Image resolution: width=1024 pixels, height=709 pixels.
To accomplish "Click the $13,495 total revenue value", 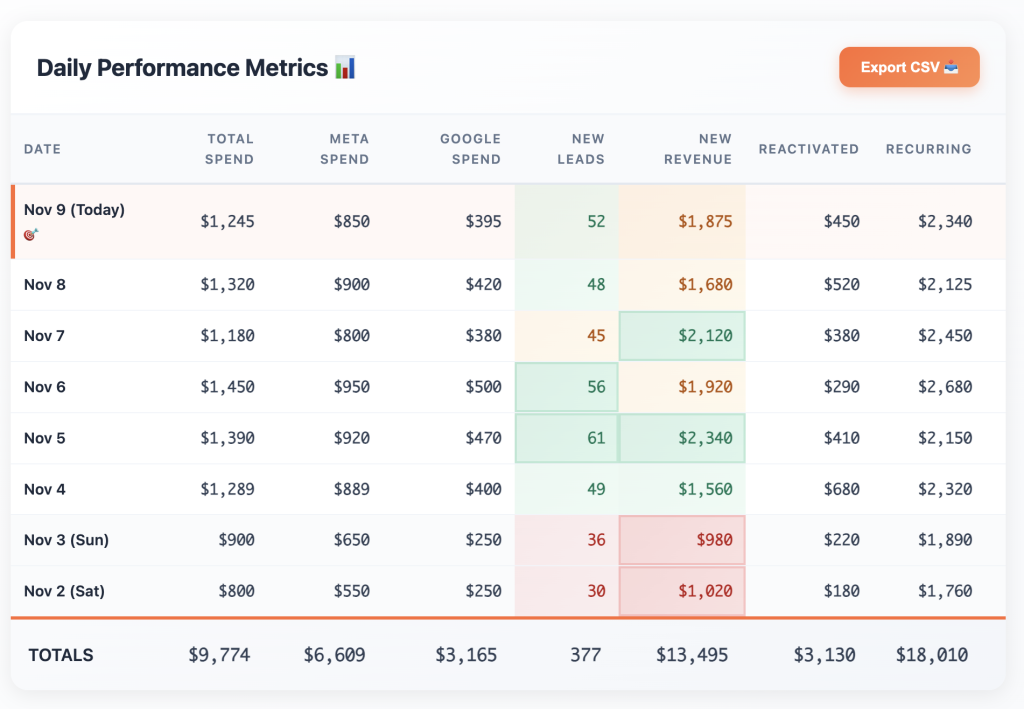I will click(692, 655).
